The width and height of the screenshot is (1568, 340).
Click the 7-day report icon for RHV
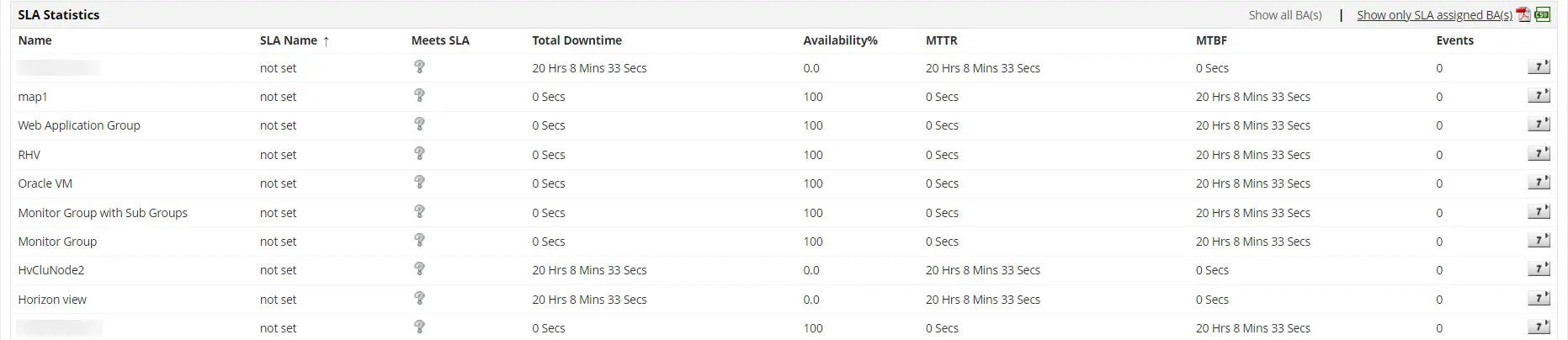point(1539,154)
